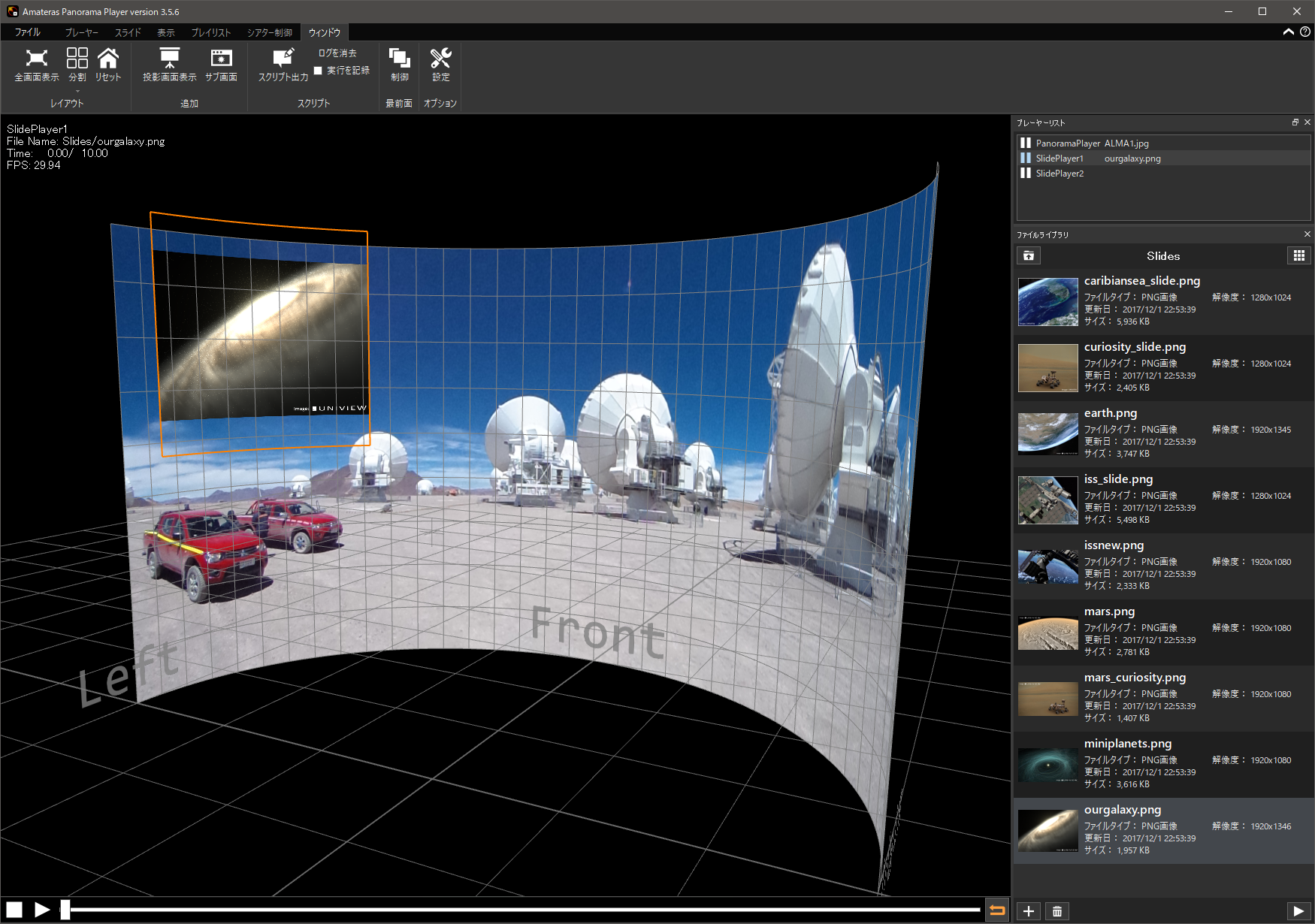The height and width of the screenshot is (924, 1315).
Task: Go up a folder in the file library
Action: [1029, 256]
